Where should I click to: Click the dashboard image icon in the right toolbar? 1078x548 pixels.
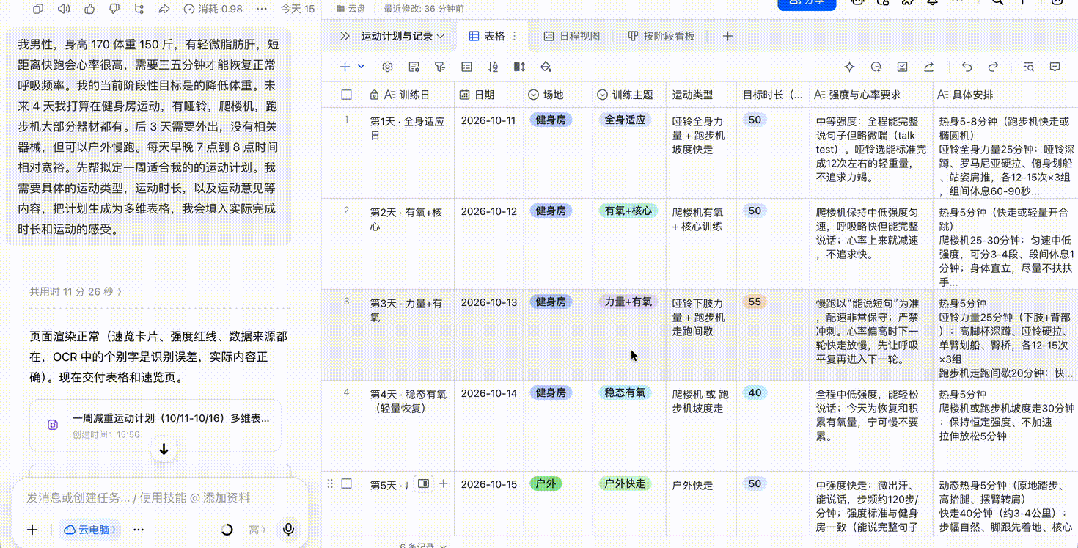902,67
